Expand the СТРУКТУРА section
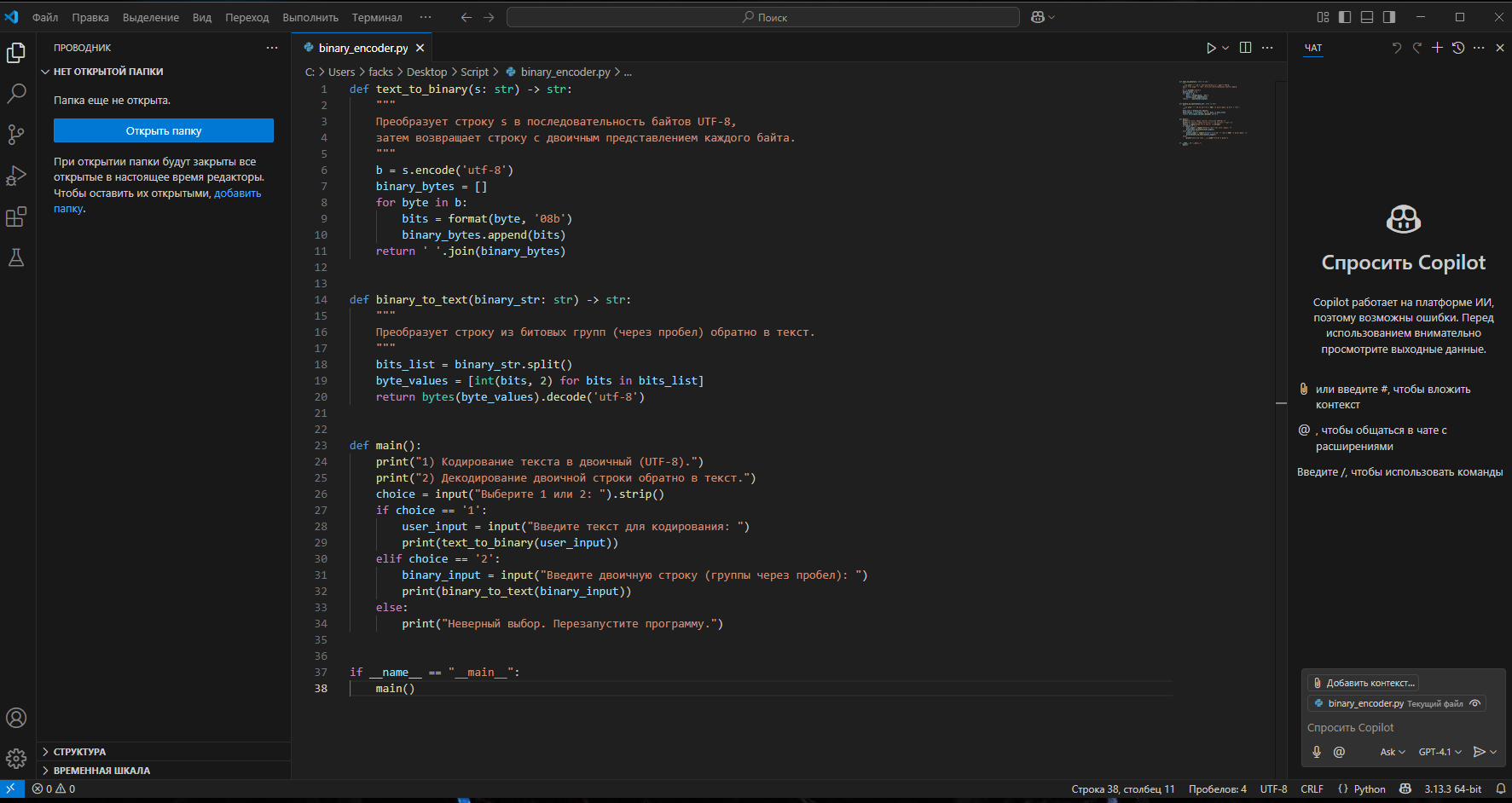The image size is (1512, 803). [79, 752]
